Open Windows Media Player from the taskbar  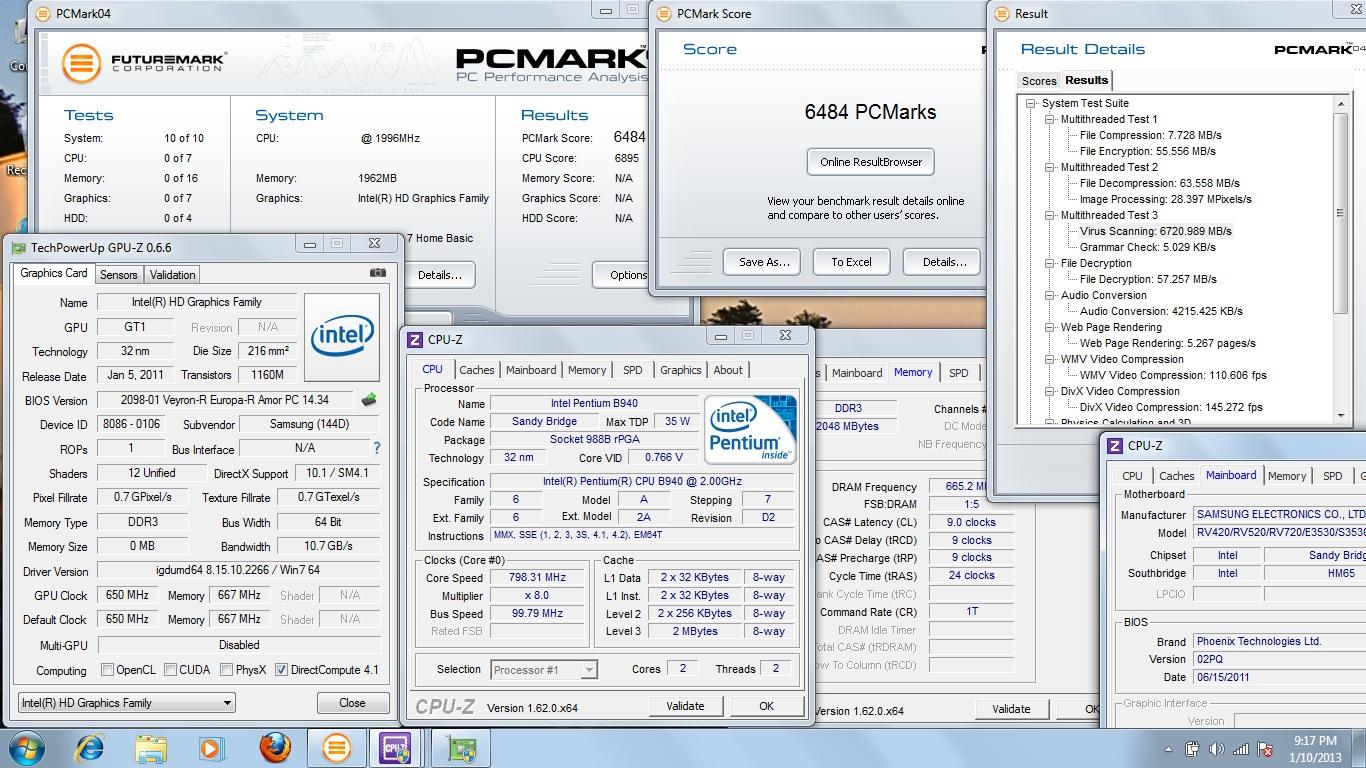(211, 748)
